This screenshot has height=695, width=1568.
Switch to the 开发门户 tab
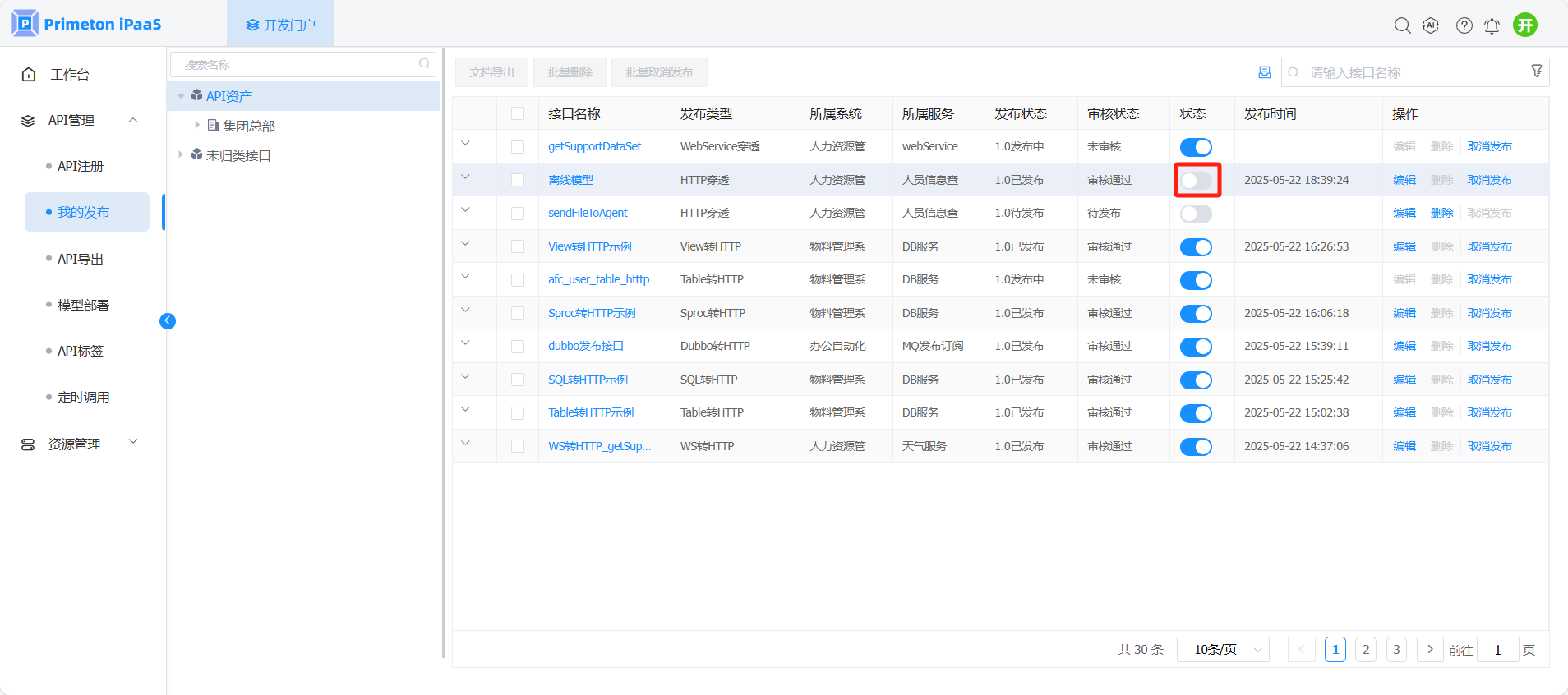click(x=280, y=25)
